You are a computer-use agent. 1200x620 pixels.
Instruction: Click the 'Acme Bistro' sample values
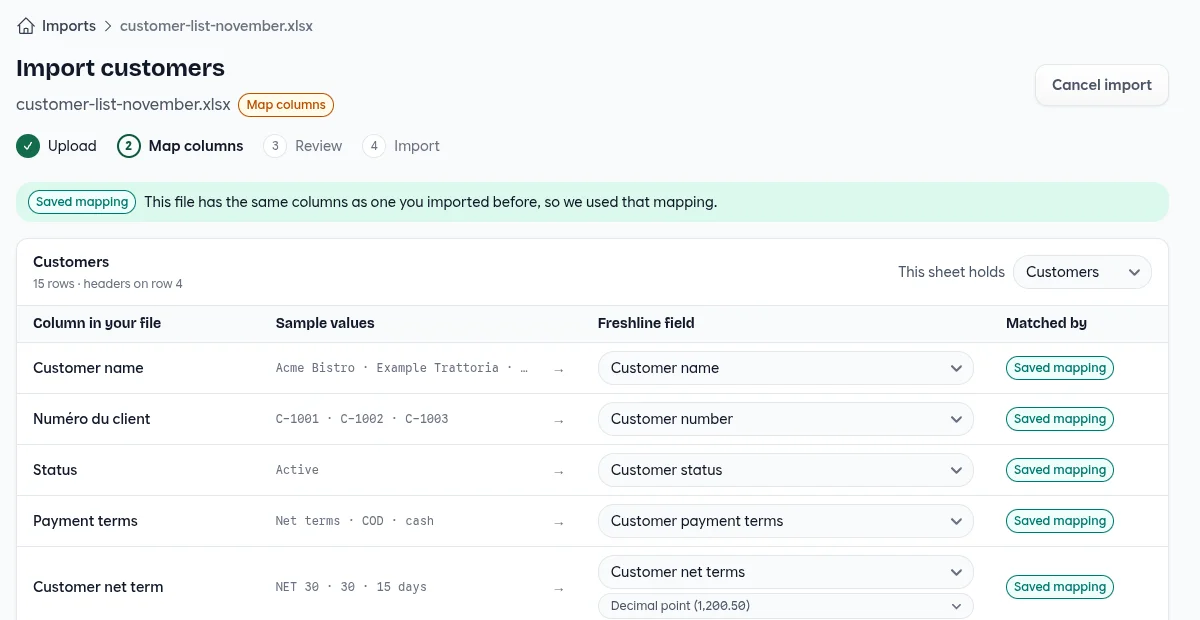402,368
